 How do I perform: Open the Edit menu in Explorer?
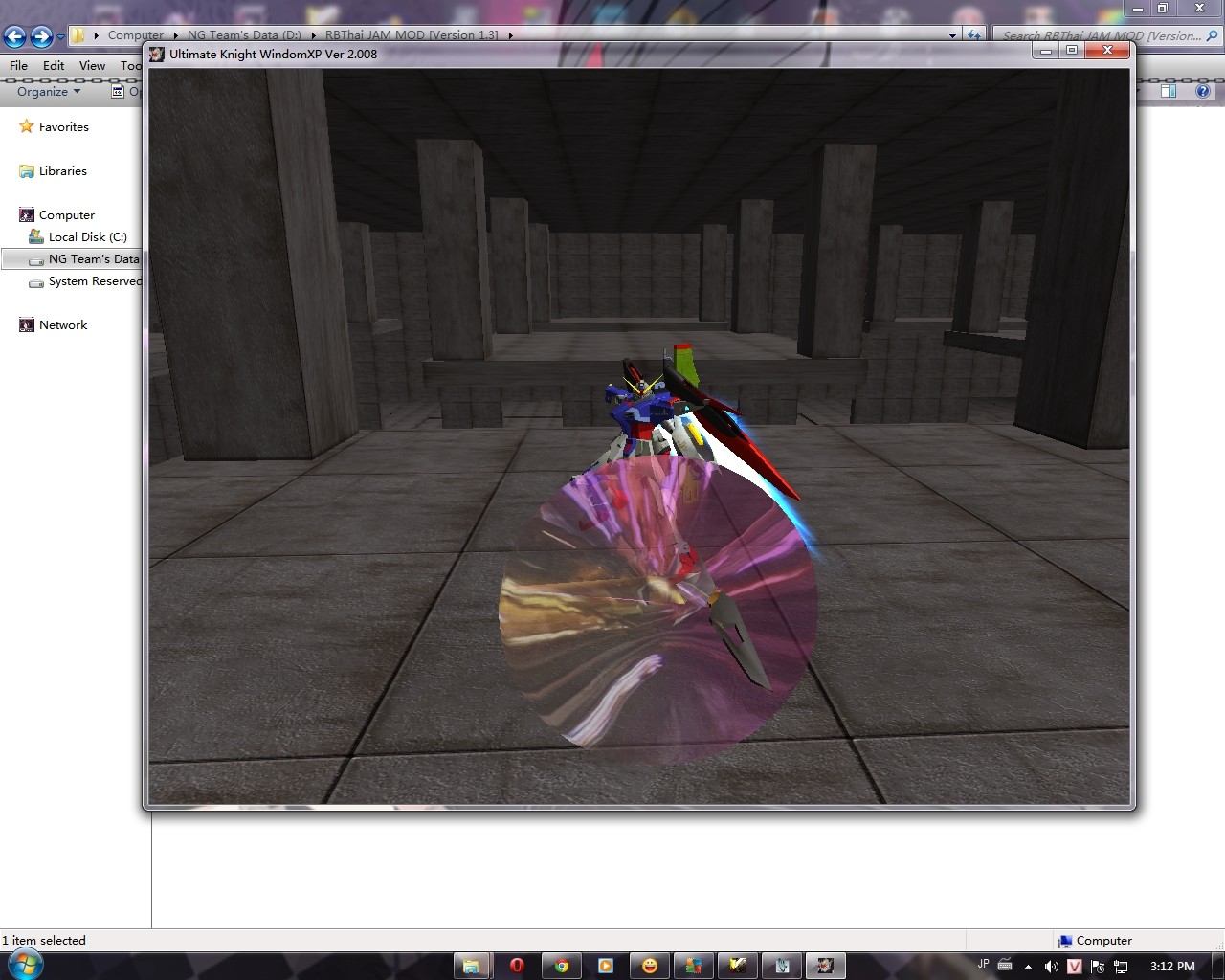[54, 65]
